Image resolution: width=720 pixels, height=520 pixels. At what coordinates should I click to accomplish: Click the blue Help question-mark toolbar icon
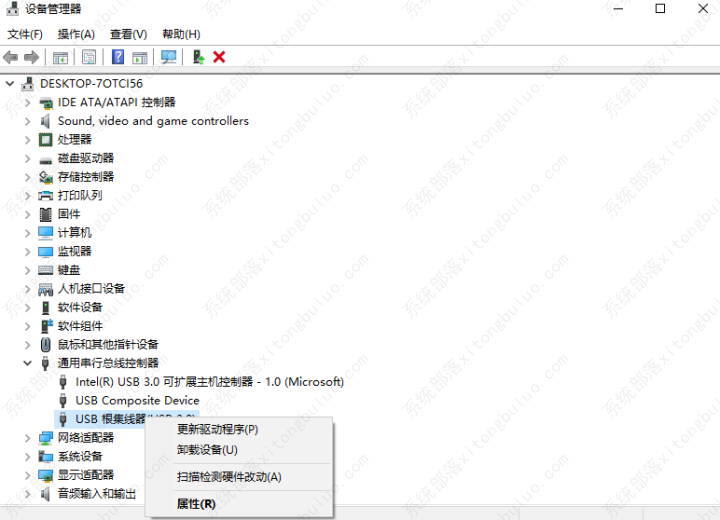[x=118, y=57]
